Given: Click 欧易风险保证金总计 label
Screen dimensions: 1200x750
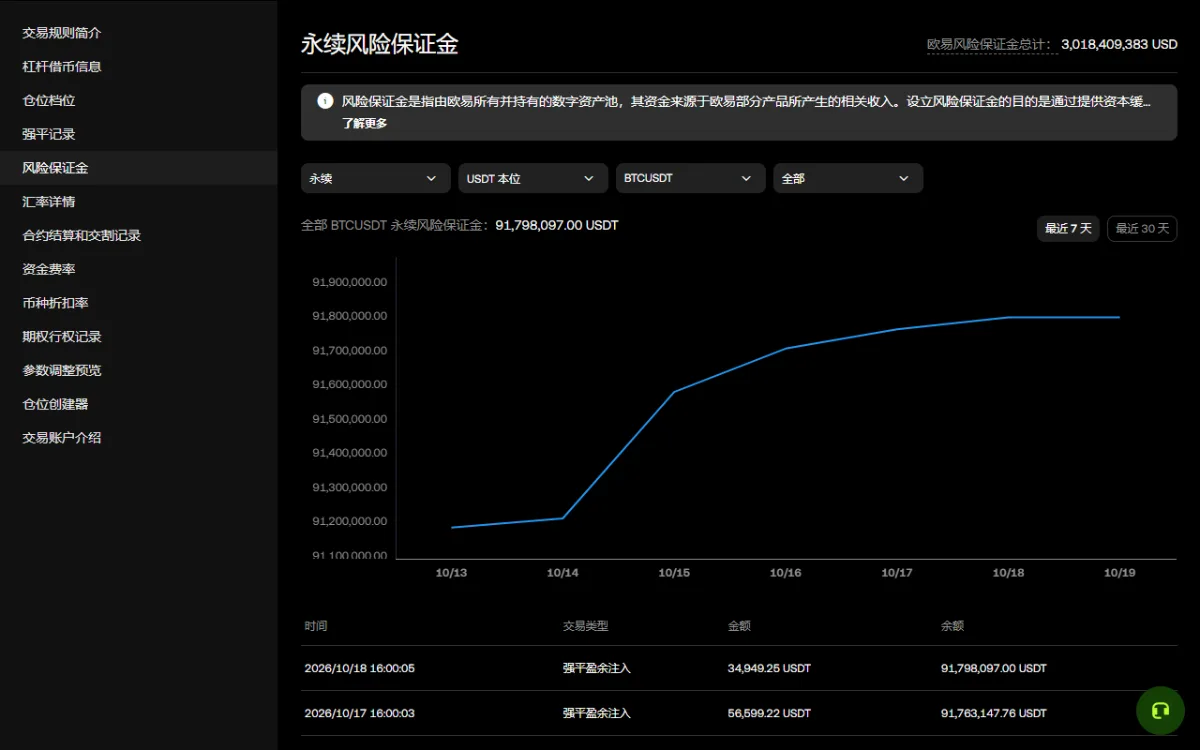Looking at the screenshot, I should (x=989, y=45).
